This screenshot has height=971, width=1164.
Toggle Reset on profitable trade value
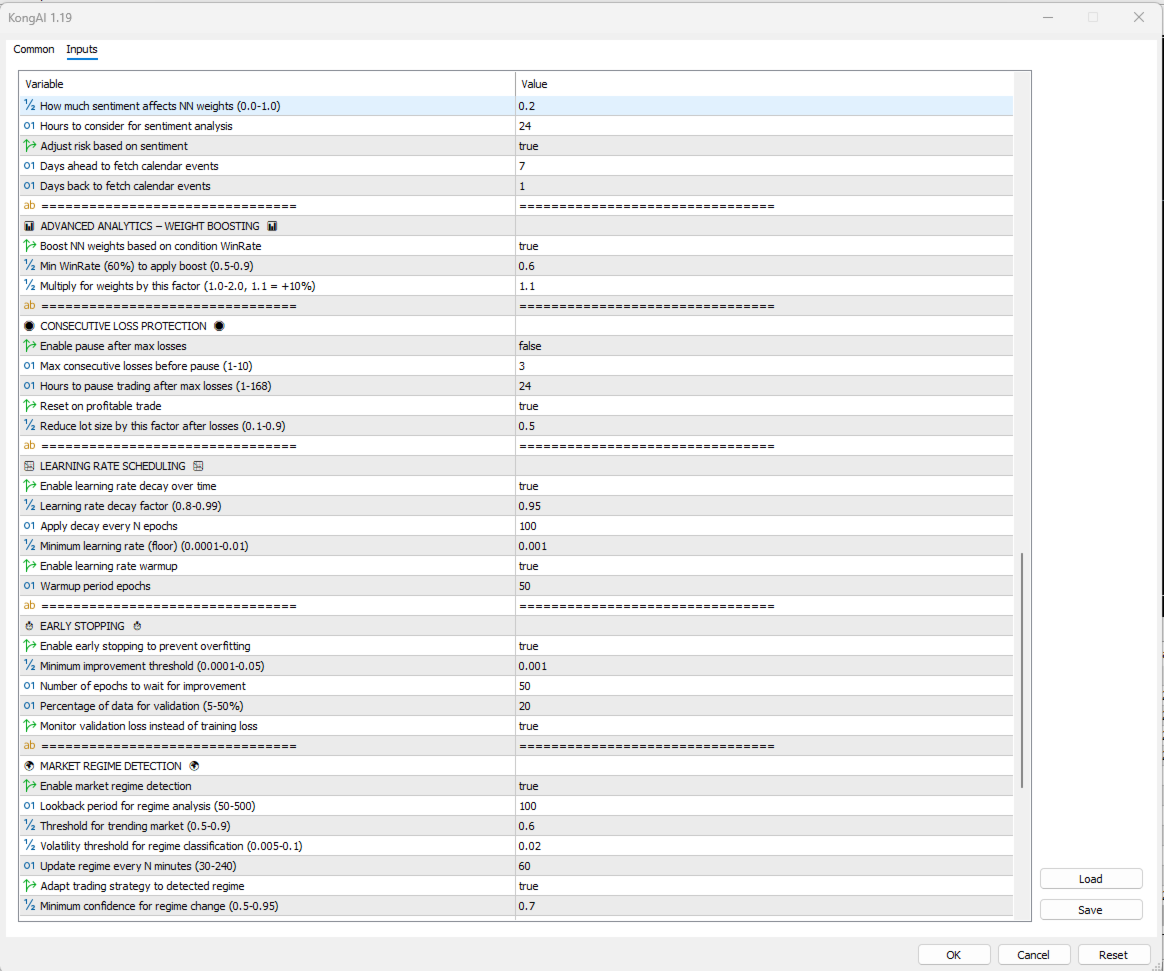coord(764,406)
